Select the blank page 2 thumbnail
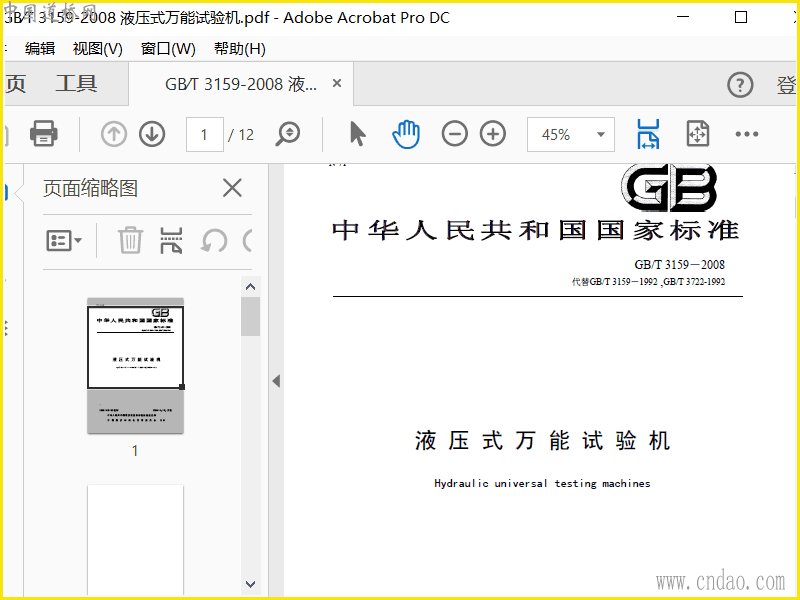 pyautogui.click(x=135, y=540)
